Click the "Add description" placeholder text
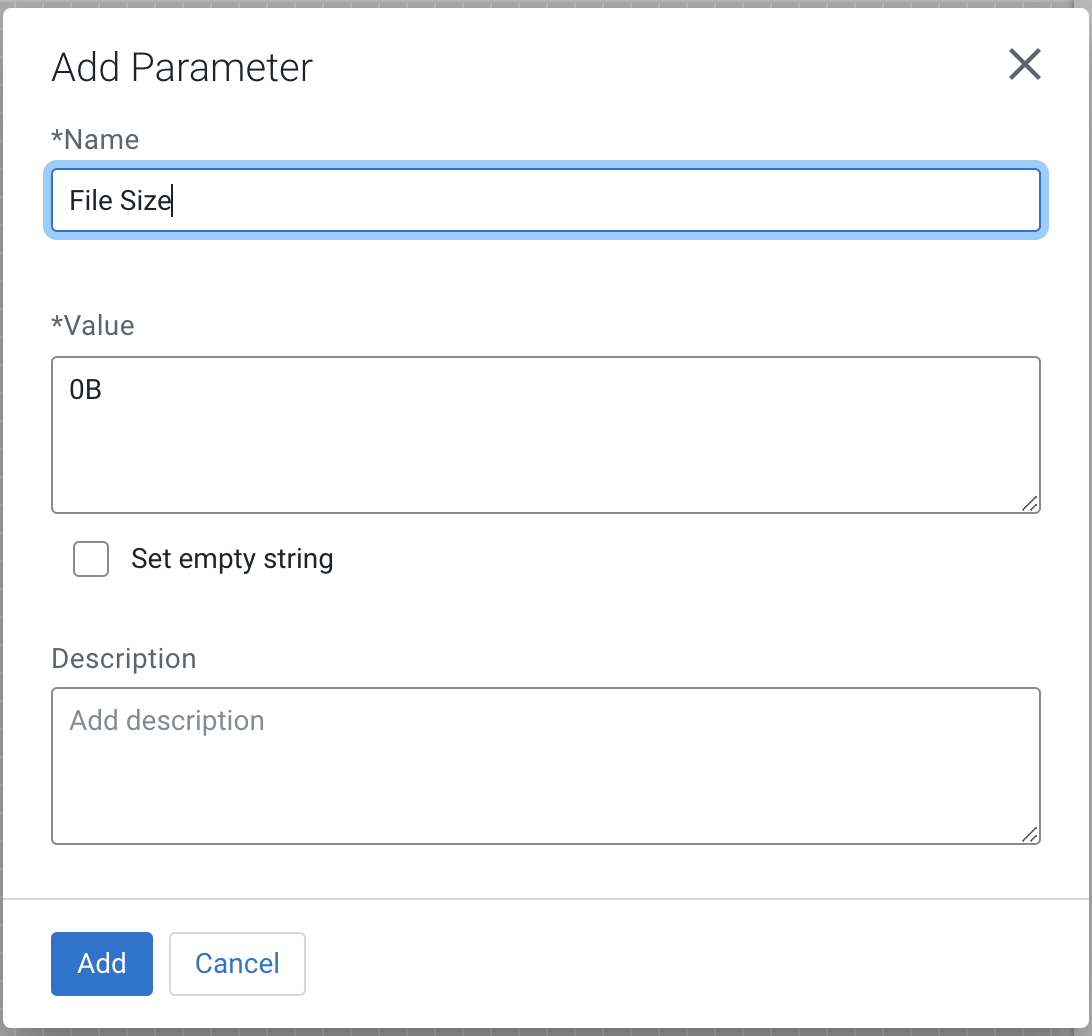 coord(167,721)
